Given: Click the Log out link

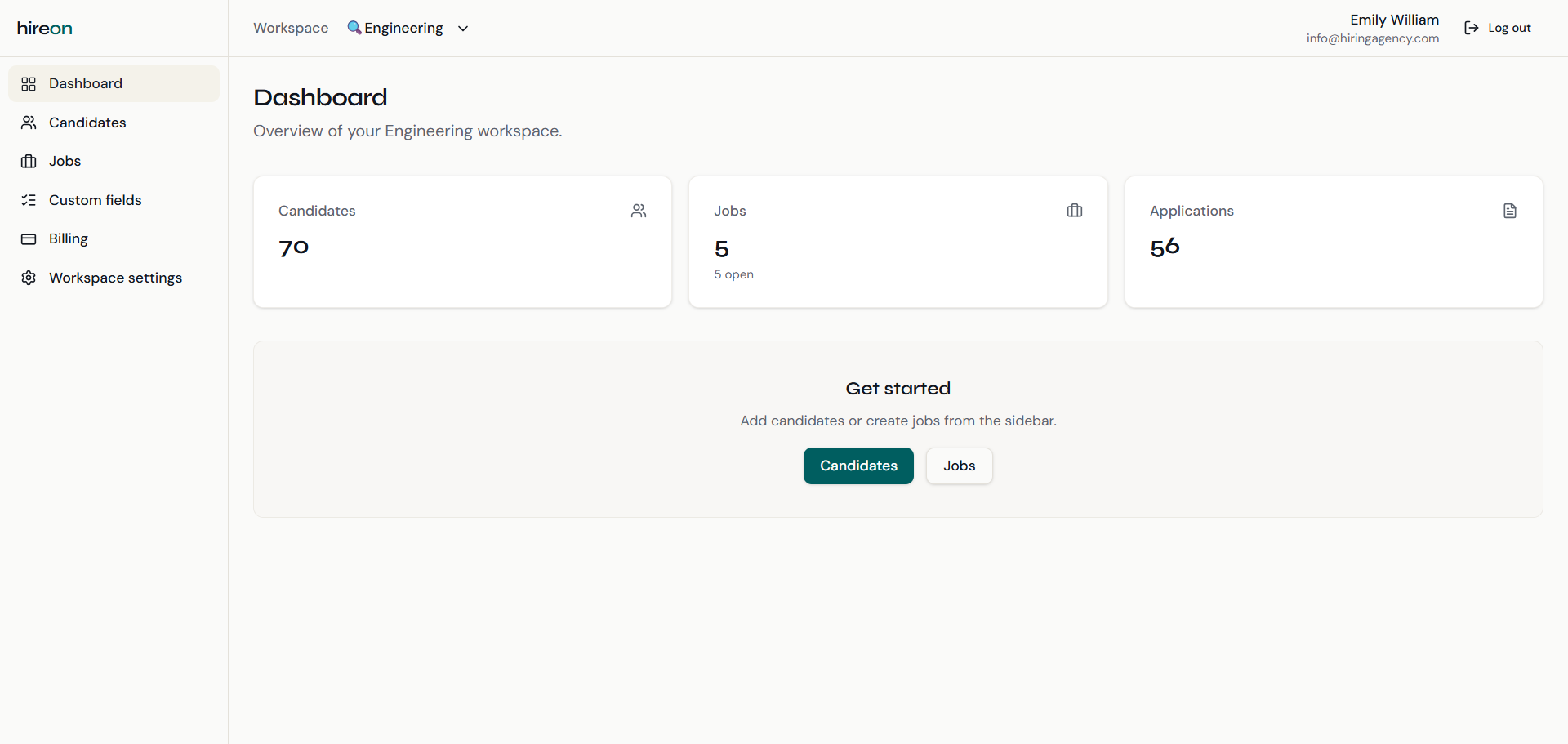Looking at the screenshot, I should (x=1509, y=27).
